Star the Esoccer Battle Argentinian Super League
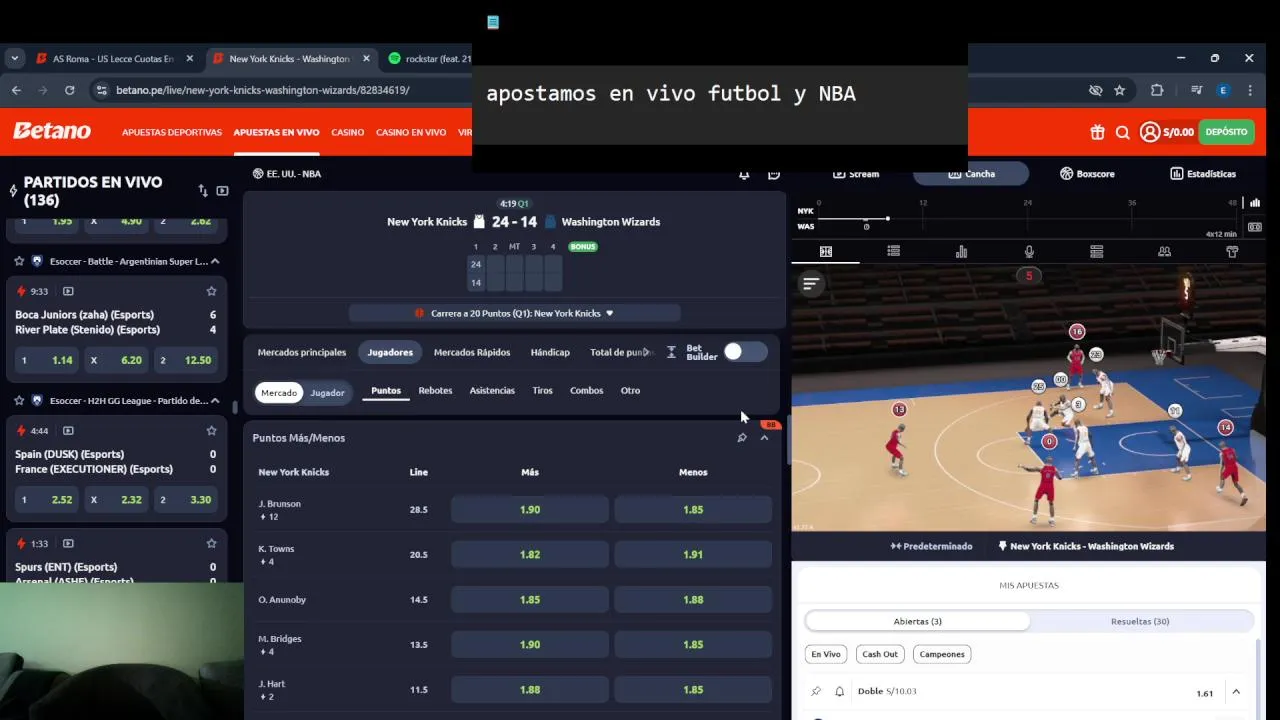This screenshot has height=720, width=1280. coord(19,261)
